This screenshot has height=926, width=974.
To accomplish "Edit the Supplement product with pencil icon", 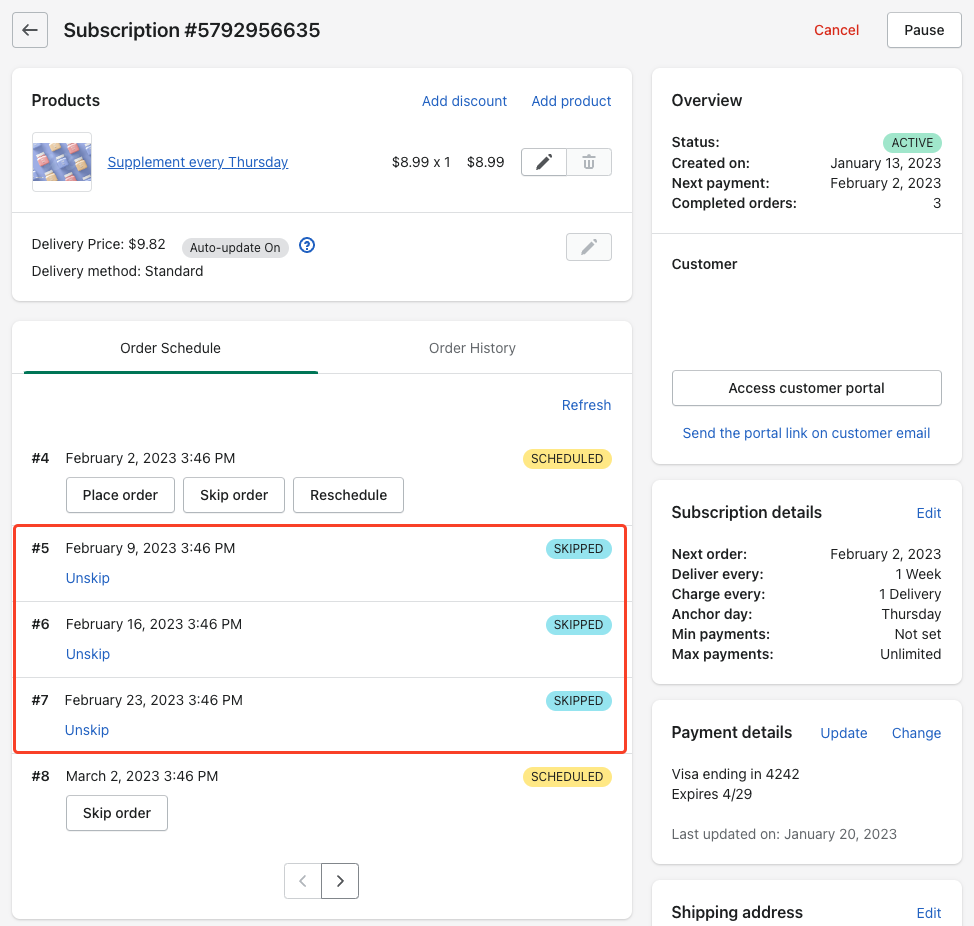I will pos(544,162).
